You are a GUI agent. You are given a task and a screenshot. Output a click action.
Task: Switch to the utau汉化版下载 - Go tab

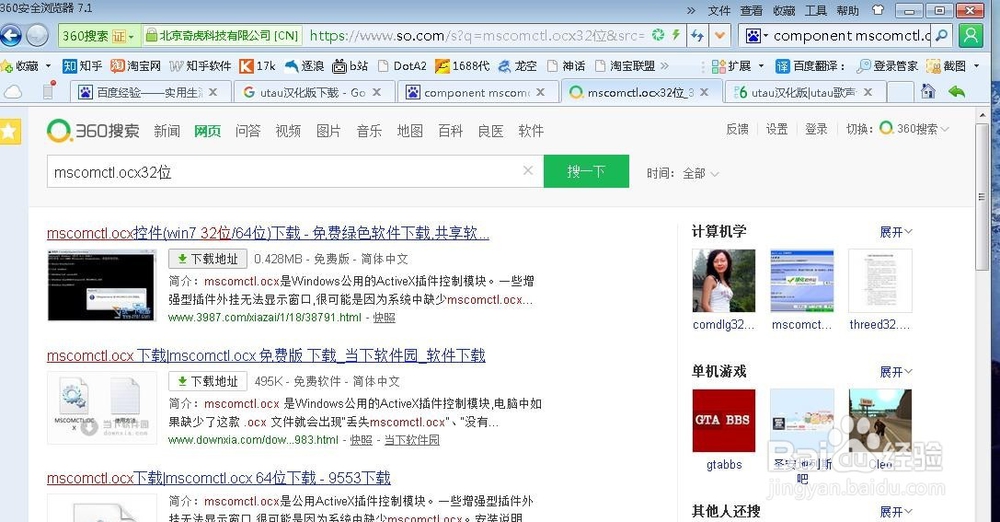312,93
